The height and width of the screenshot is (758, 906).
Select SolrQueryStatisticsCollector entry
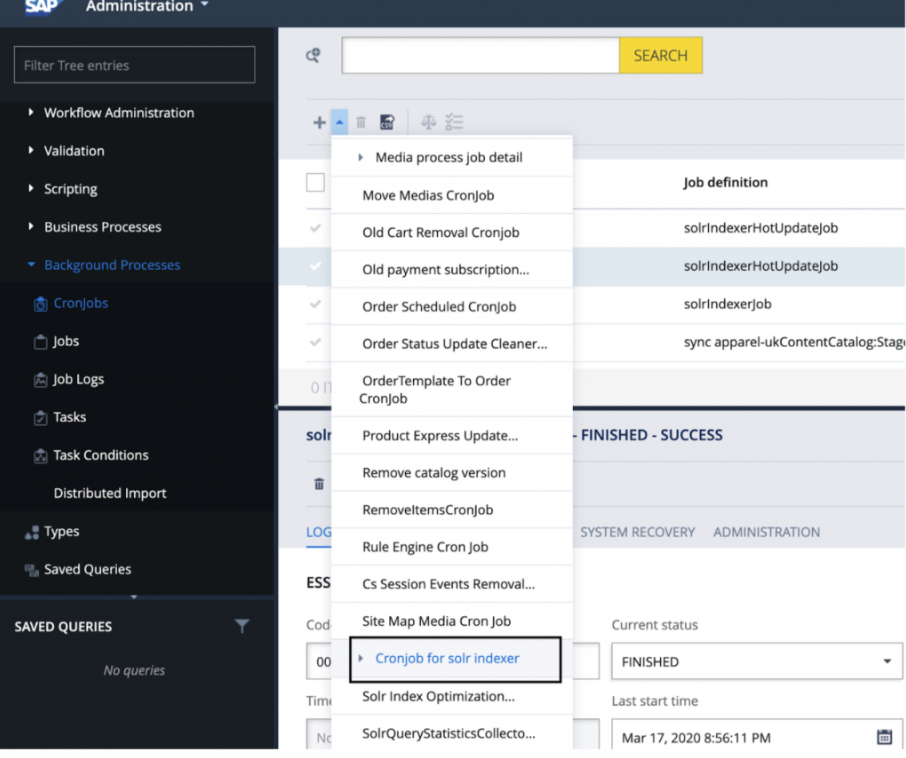click(x=452, y=733)
